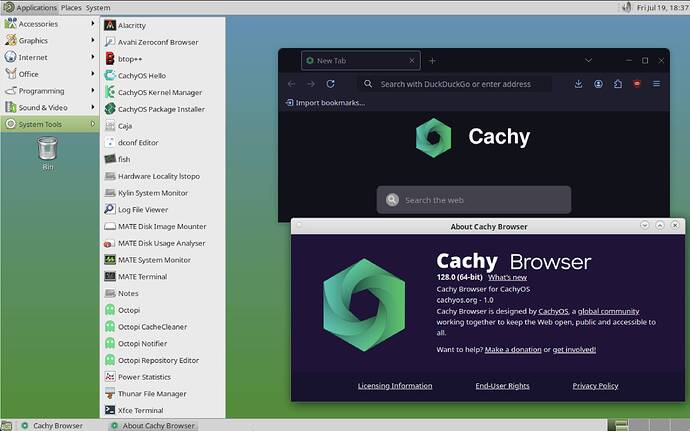Launch Alacritty from the menu
Screen dimensions: 690x431
tap(163, 26)
